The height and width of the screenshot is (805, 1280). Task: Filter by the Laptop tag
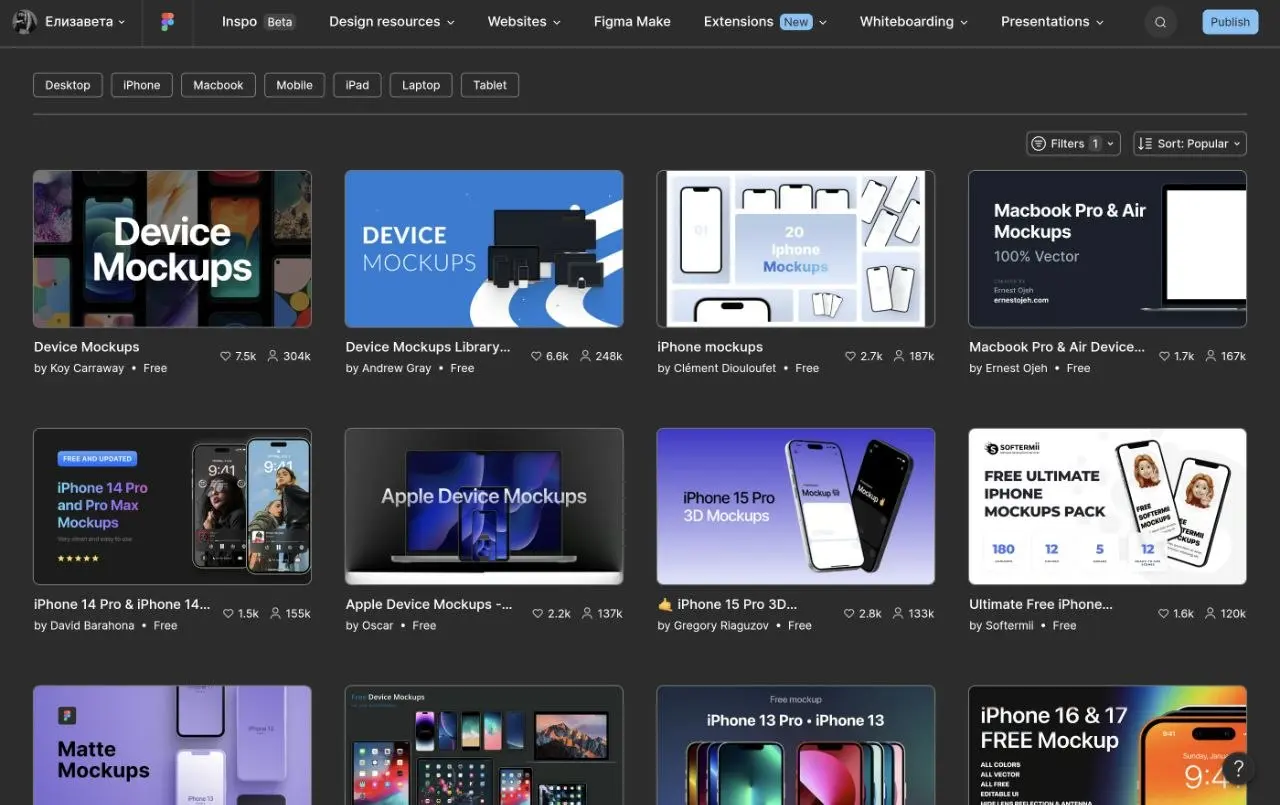point(421,85)
